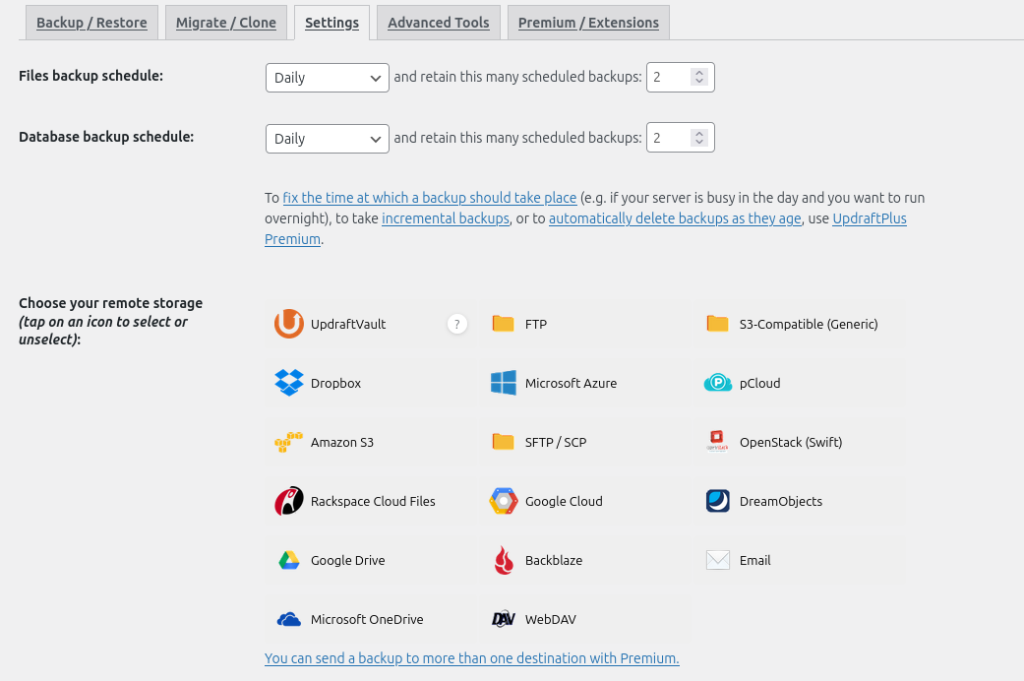This screenshot has height=681, width=1024.
Task: Click the UpdraftVault question mark help icon
Action: [457, 324]
